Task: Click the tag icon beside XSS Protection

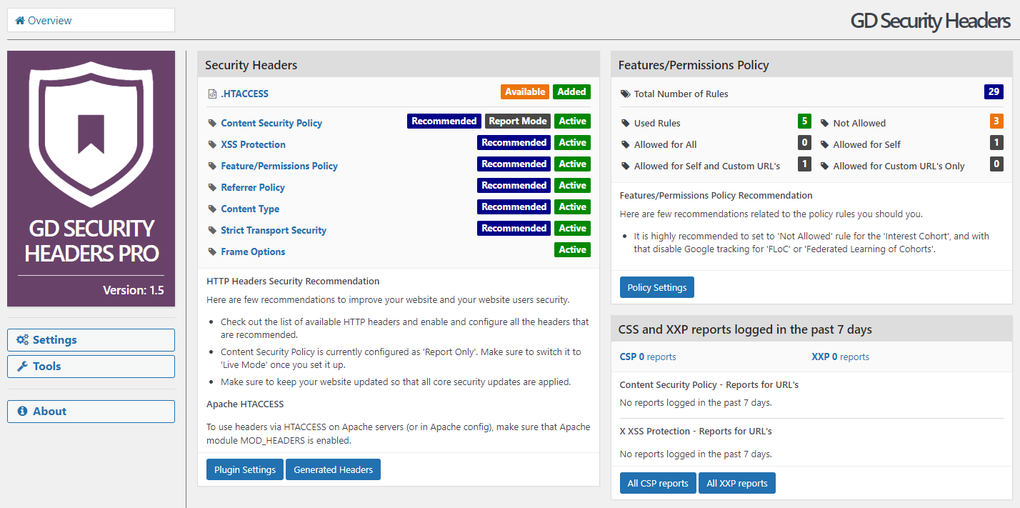Action: tap(212, 145)
